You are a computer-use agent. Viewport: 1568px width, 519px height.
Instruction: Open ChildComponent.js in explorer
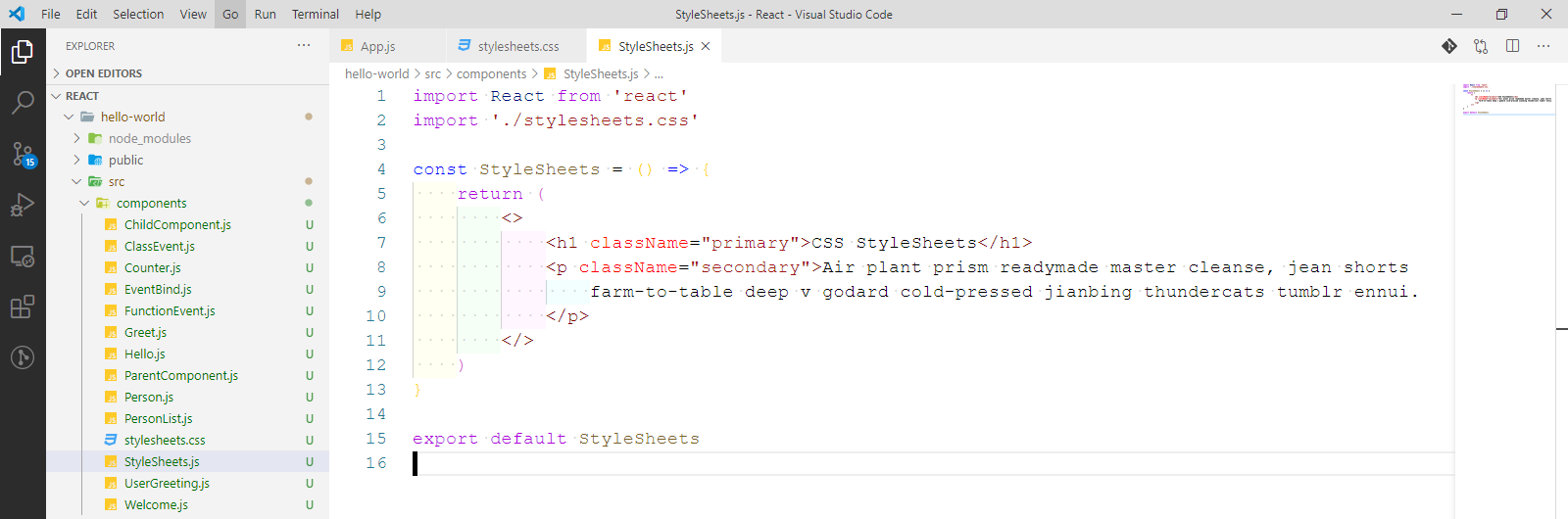tap(177, 224)
